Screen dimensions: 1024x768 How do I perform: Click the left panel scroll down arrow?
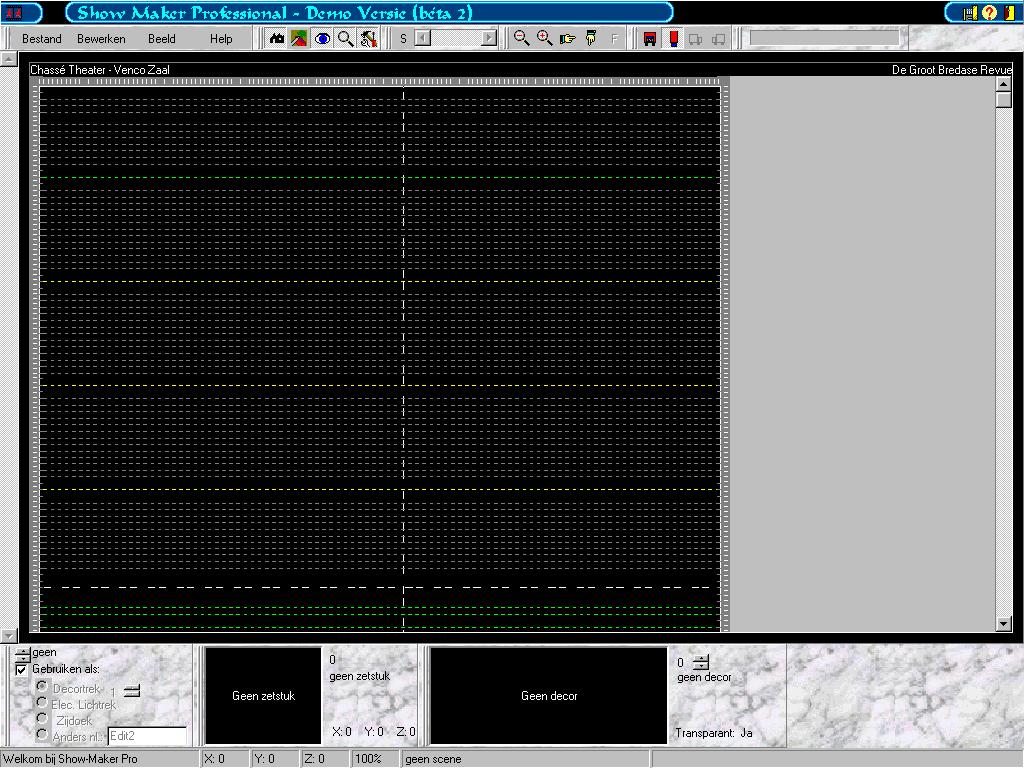tap(8, 635)
